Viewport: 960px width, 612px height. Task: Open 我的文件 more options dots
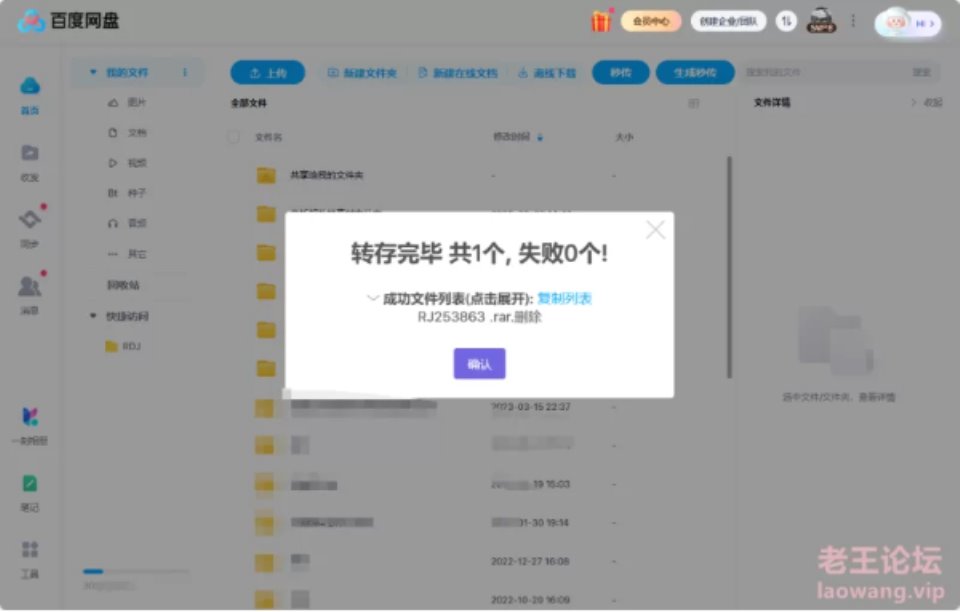185,72
